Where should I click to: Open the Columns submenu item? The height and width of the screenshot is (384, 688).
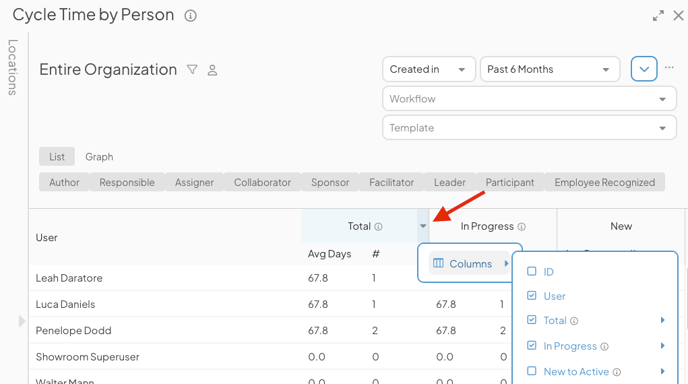click(x=469, y=263)
